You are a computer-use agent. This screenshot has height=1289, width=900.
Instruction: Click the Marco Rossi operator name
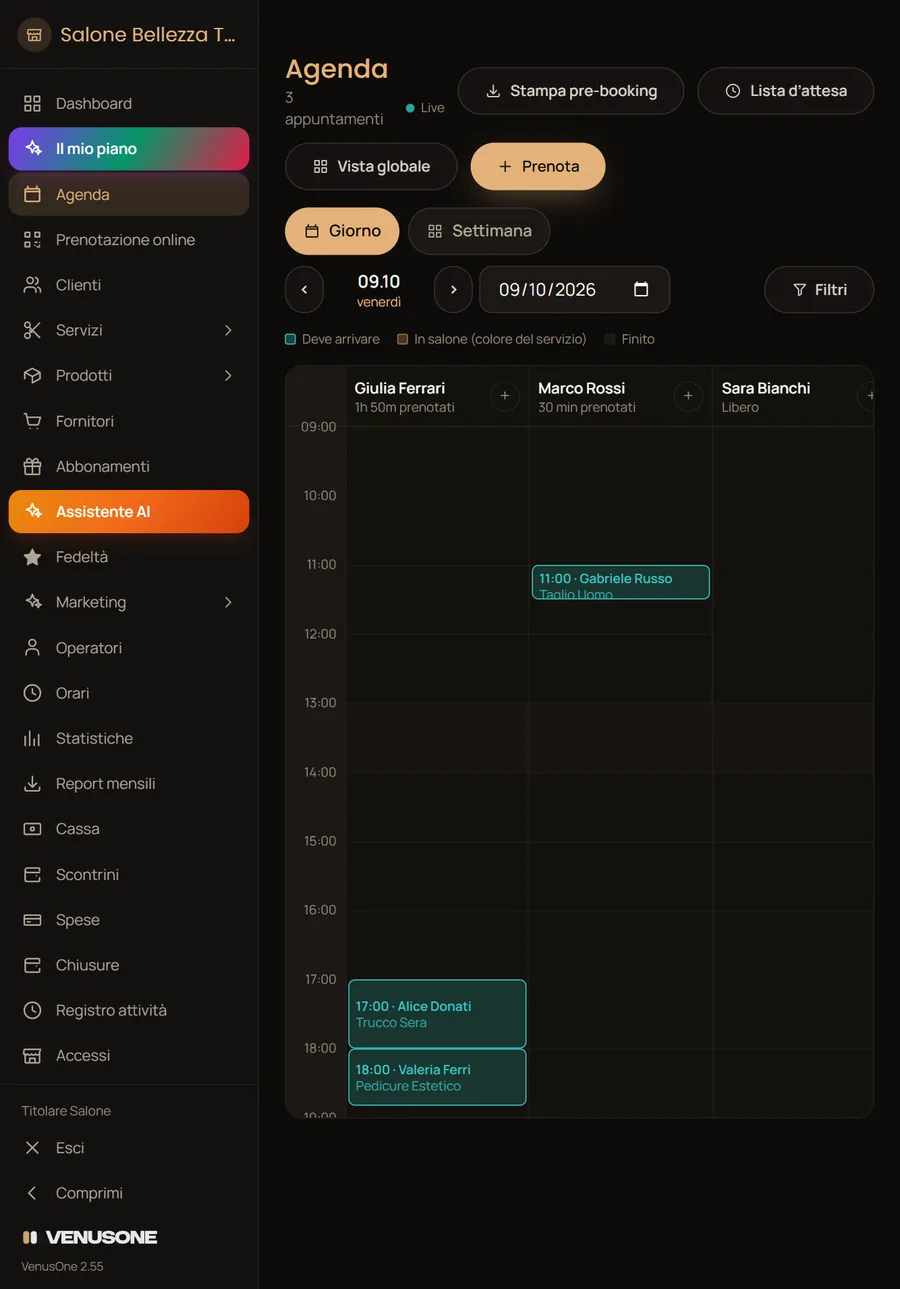pyautogui.click(x=582, y=388)
